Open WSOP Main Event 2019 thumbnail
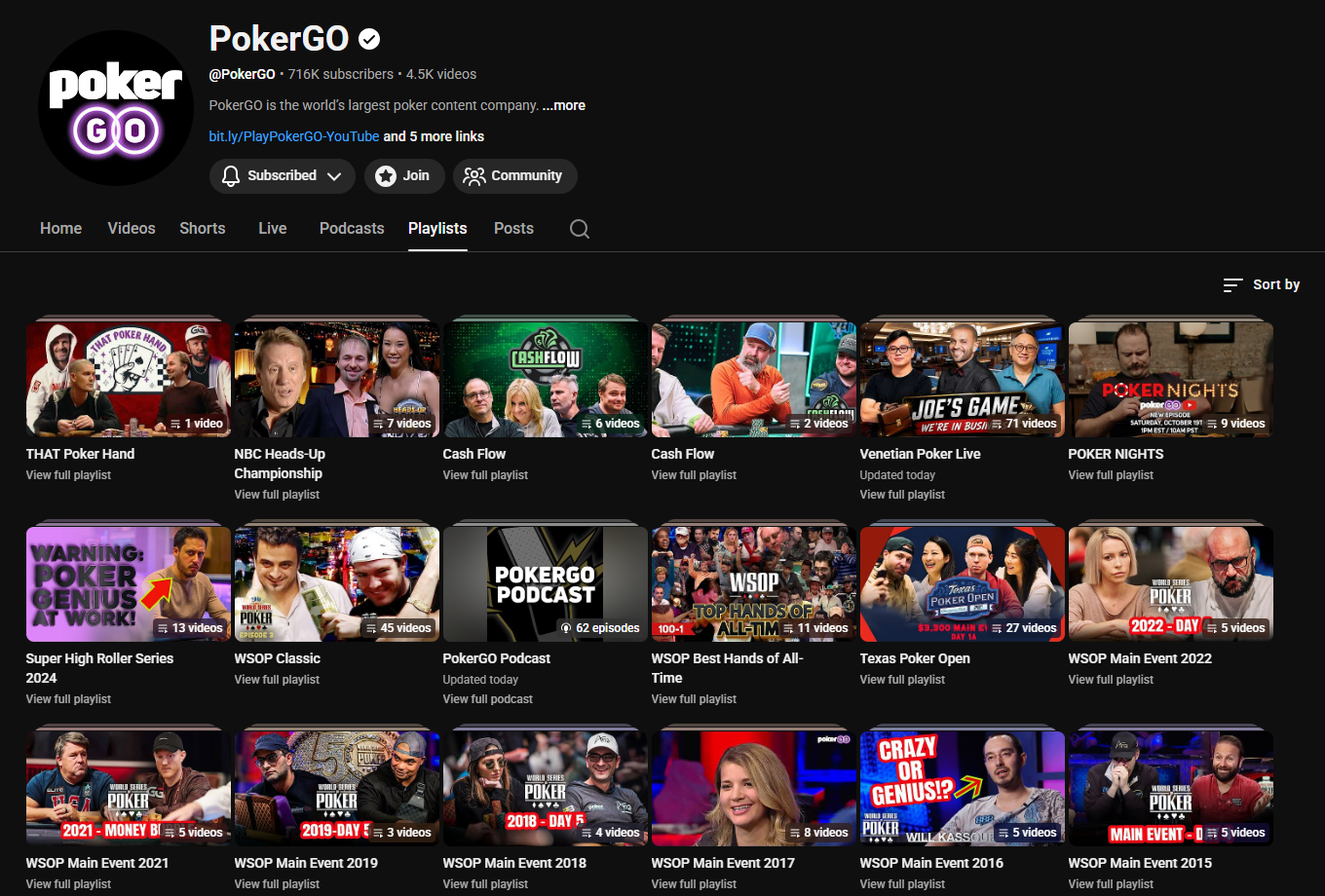Screen dimensions: 1325x896 [x=337, y=789]
